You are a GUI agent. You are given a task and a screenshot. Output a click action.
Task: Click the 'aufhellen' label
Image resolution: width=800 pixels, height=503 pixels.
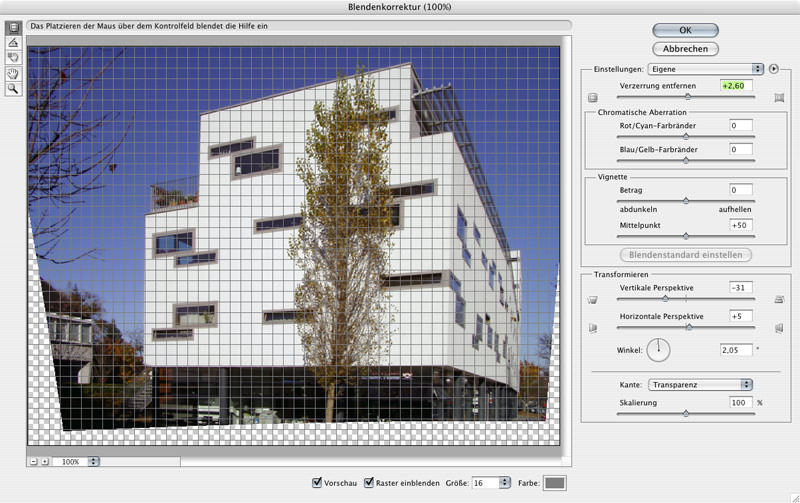[735, 209]
